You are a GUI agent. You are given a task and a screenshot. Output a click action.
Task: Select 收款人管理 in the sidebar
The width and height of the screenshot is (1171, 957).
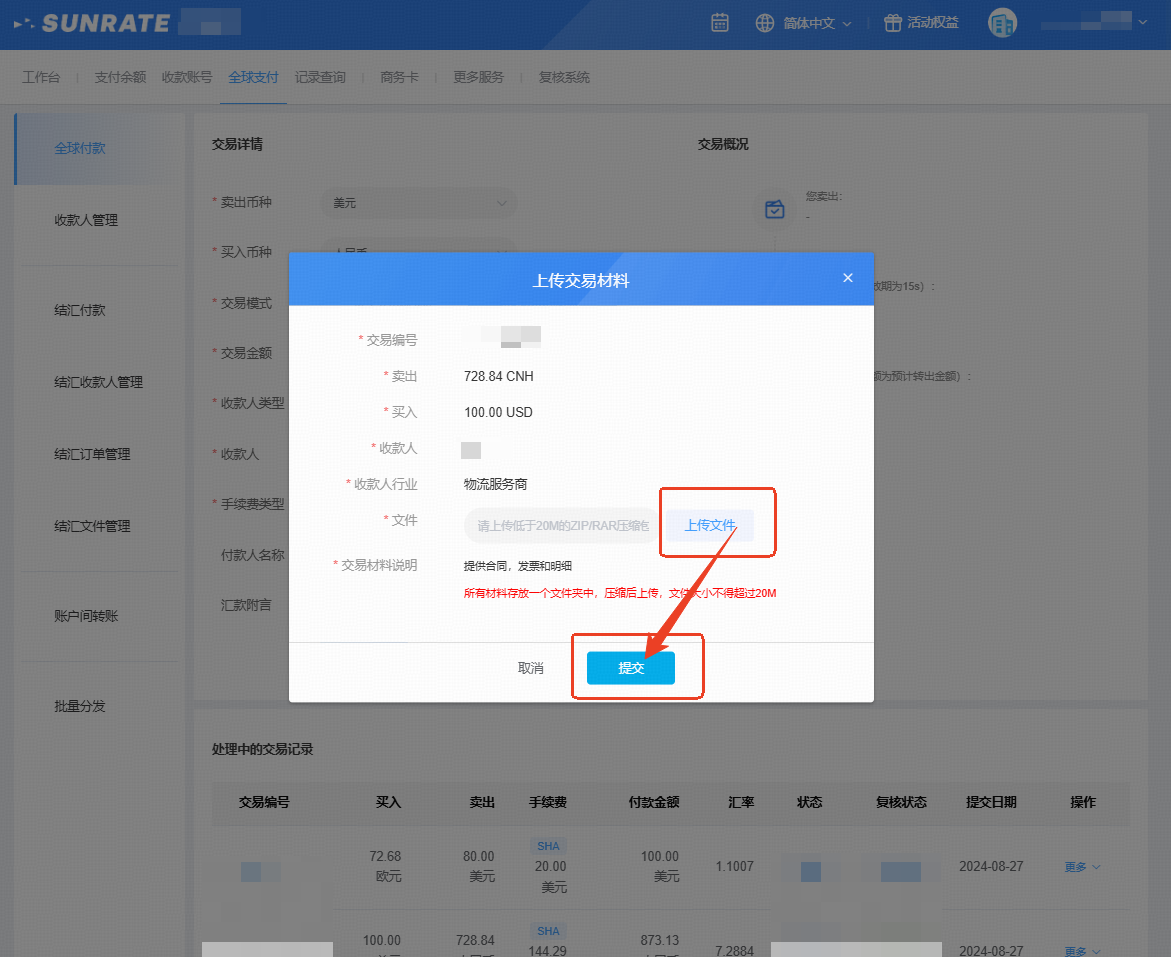pos(86,220)
